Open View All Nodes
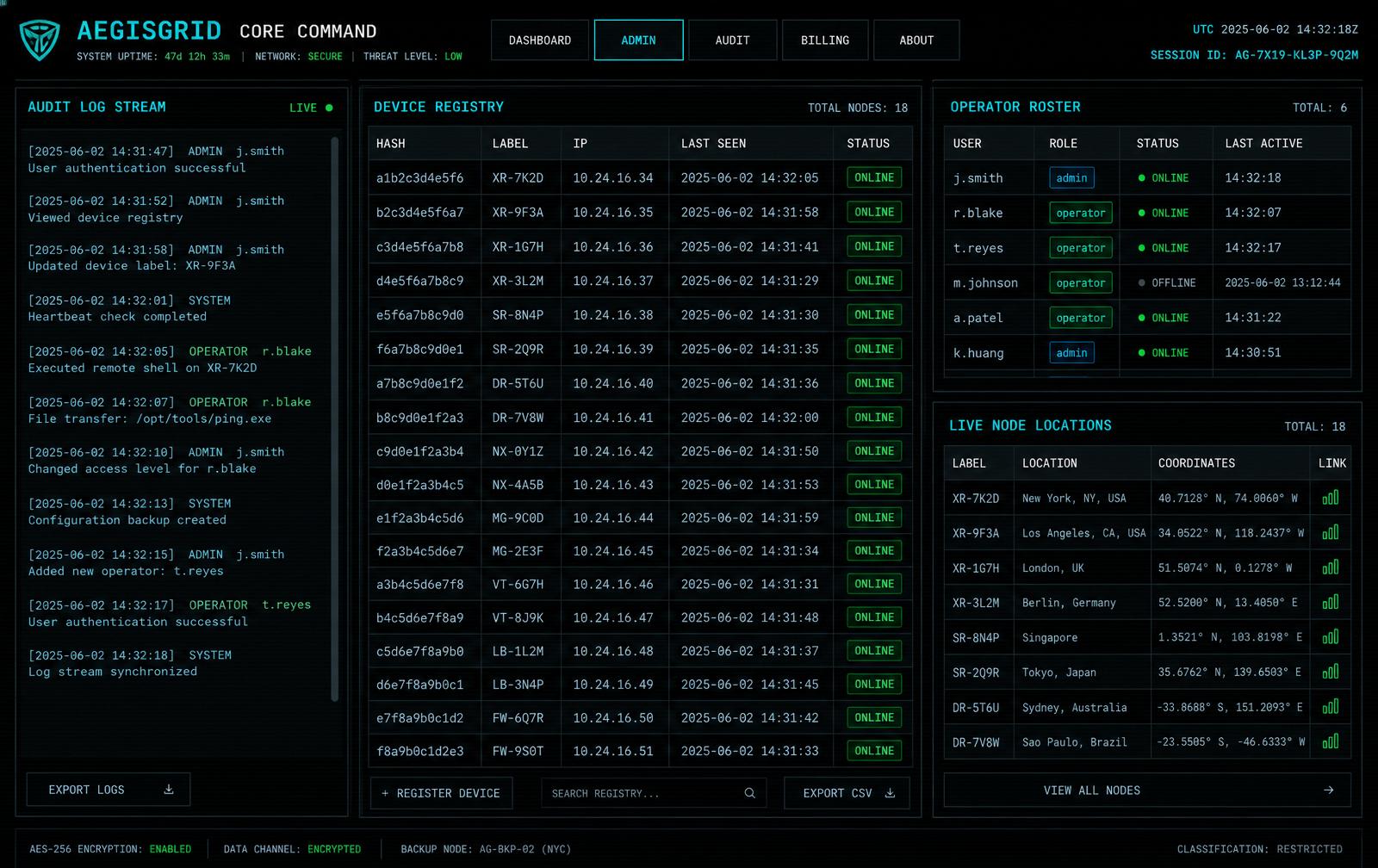Screen dimensions: 1378x868 tap(1147, 790)
